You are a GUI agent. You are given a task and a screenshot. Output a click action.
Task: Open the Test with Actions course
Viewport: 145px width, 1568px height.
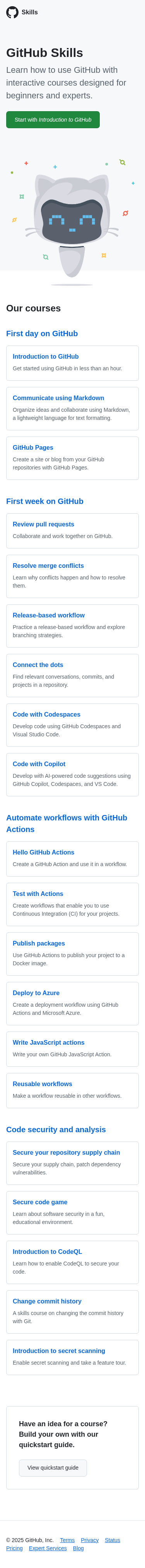point(38,894)
